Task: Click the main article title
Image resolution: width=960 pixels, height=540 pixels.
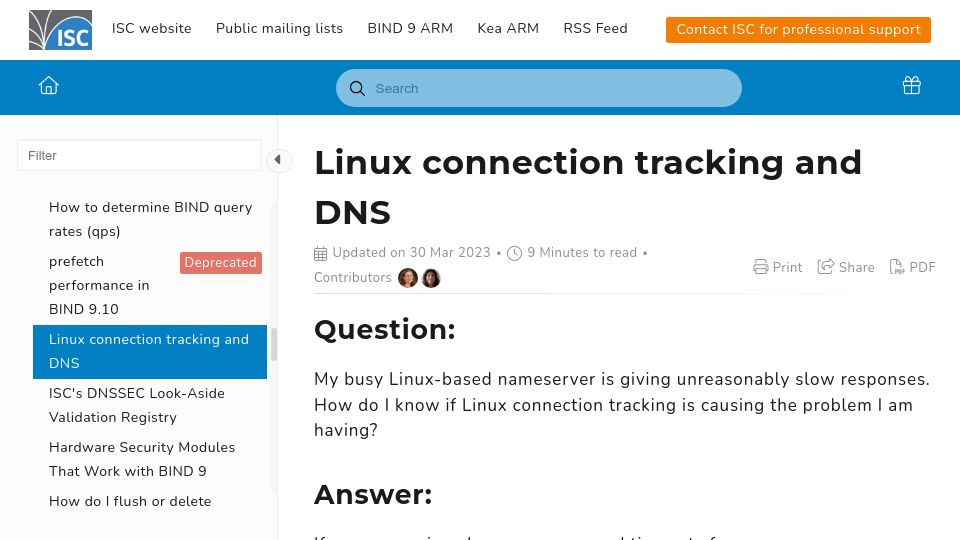Action: [588, 187]
